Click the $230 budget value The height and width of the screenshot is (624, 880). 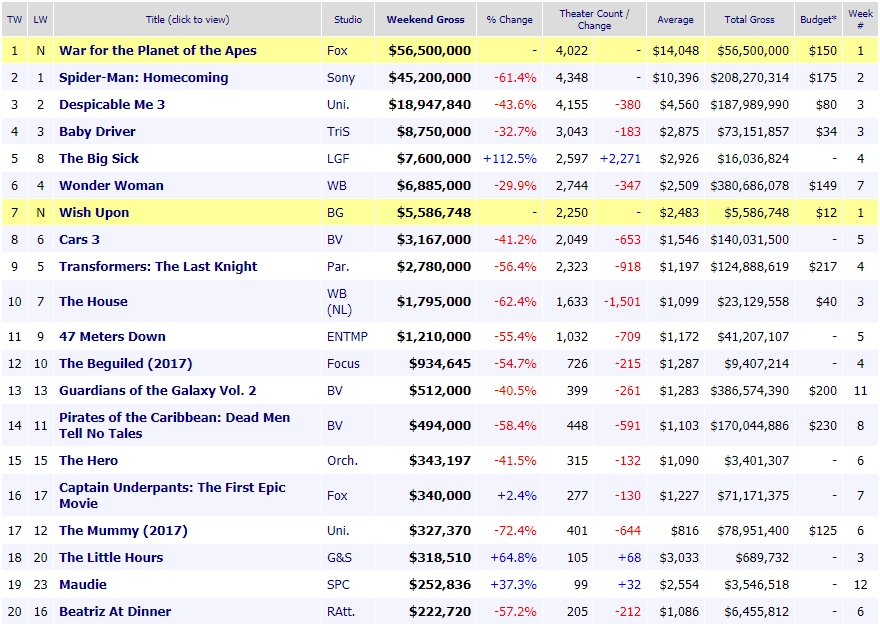pos(823,425)
